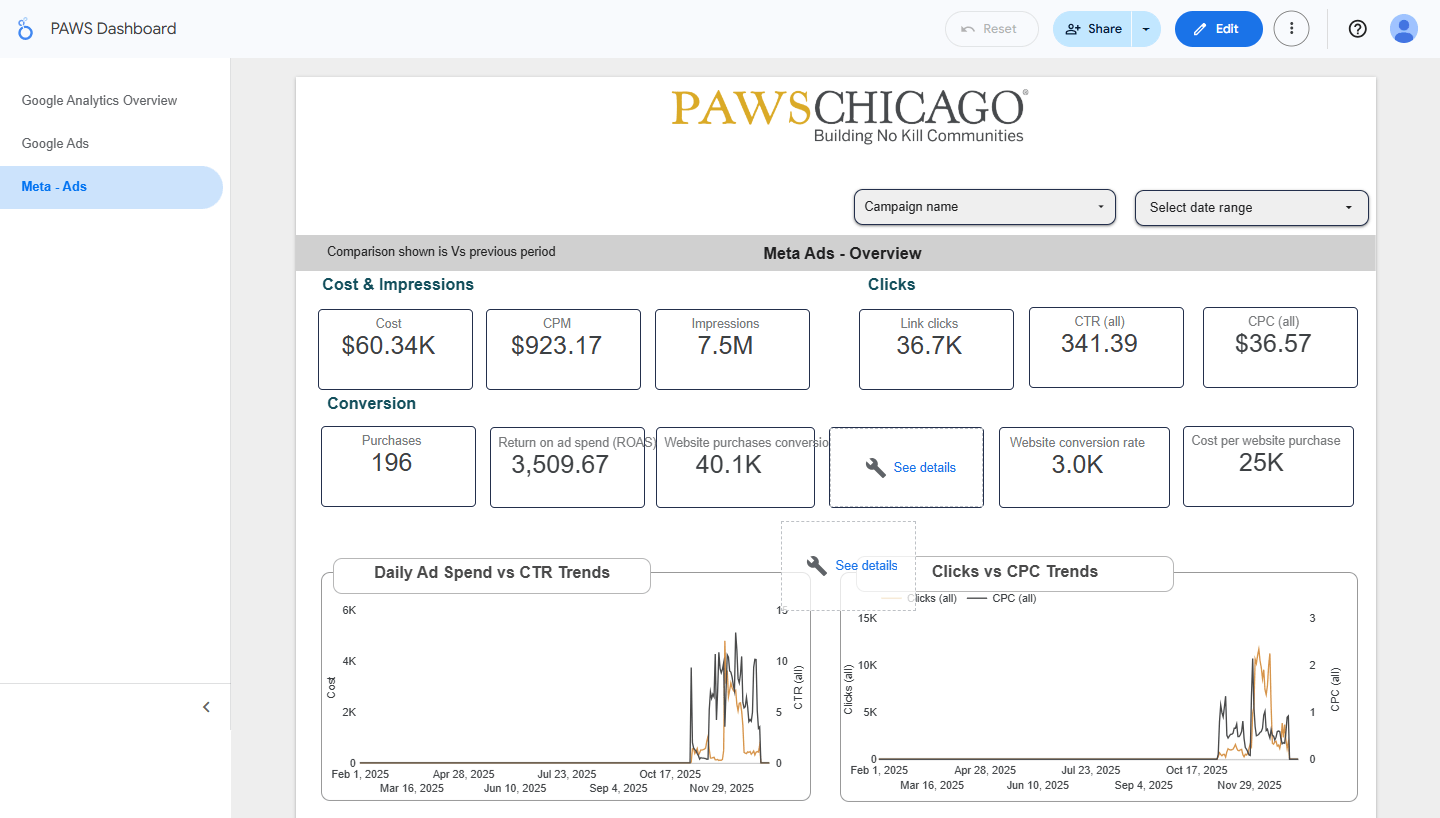This screenshot has width=1440, height=818.
Task: Click the Link clicks scorecard 36.7K
Action: [x=936, y=349]
